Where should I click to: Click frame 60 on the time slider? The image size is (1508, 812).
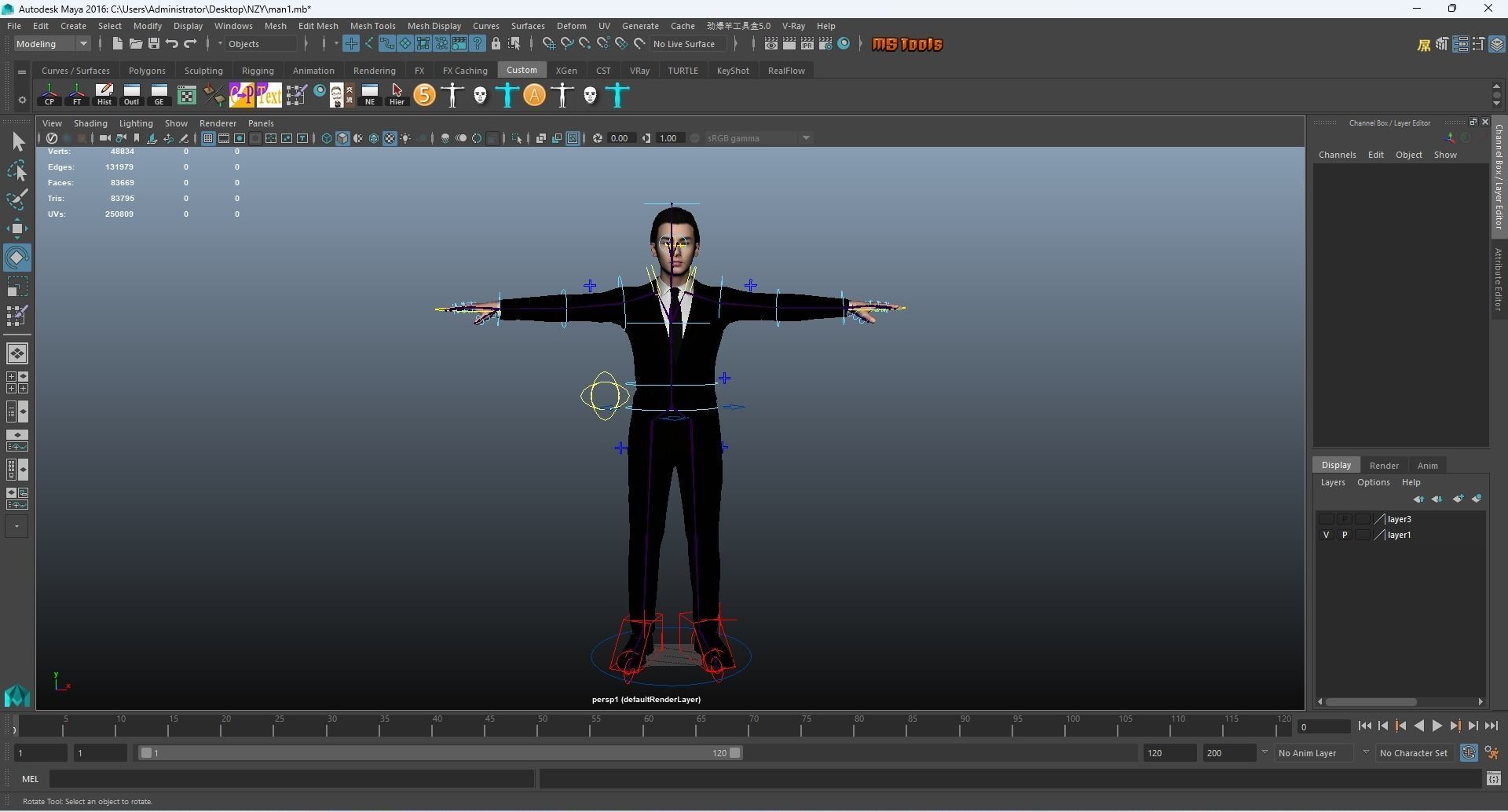click(x=648, y=726)
